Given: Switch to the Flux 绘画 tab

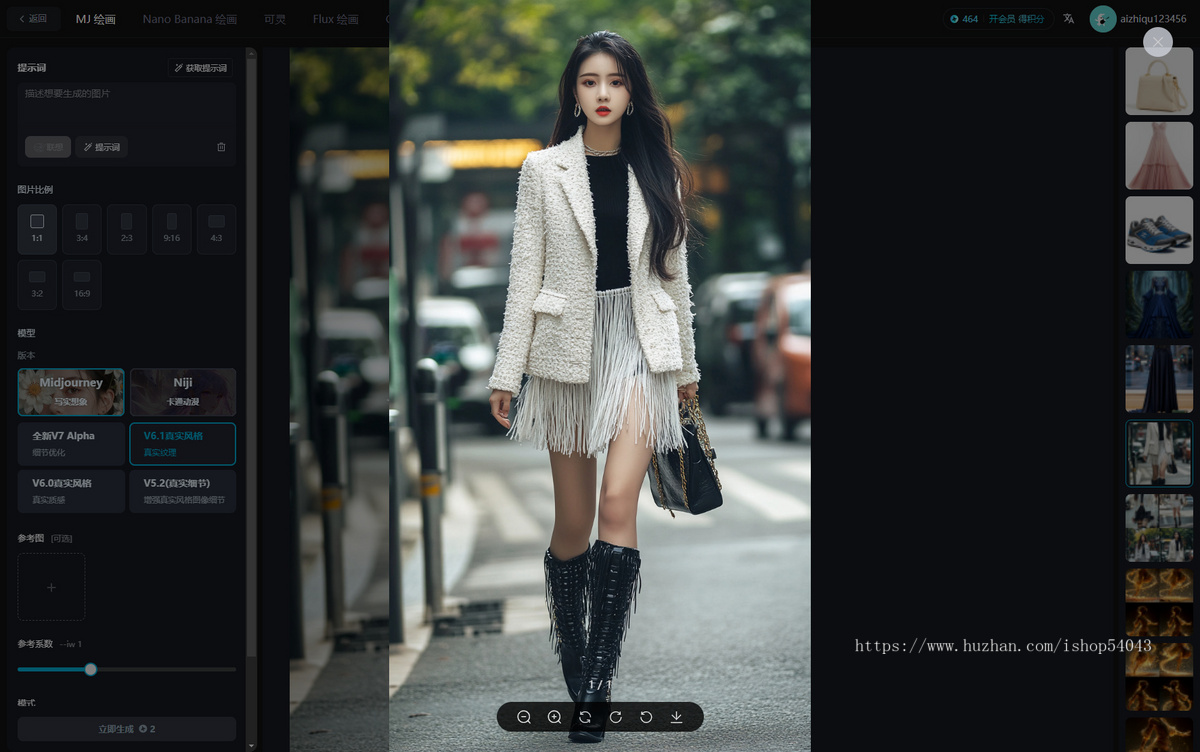Looking at the screenshot, I should coord(335,19).
